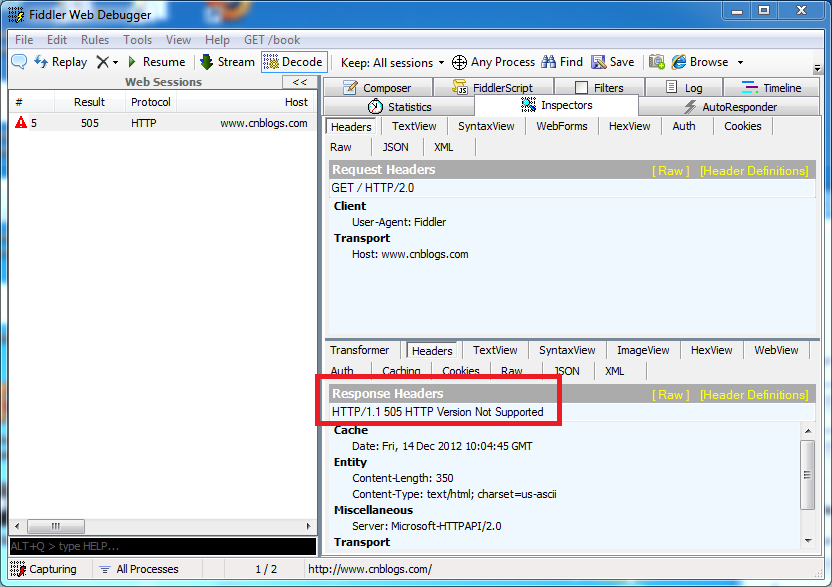The width and height of the screenshot is (832, 587).
Task: Enable Stream mode in toolbar
Action: click(227, 62)
